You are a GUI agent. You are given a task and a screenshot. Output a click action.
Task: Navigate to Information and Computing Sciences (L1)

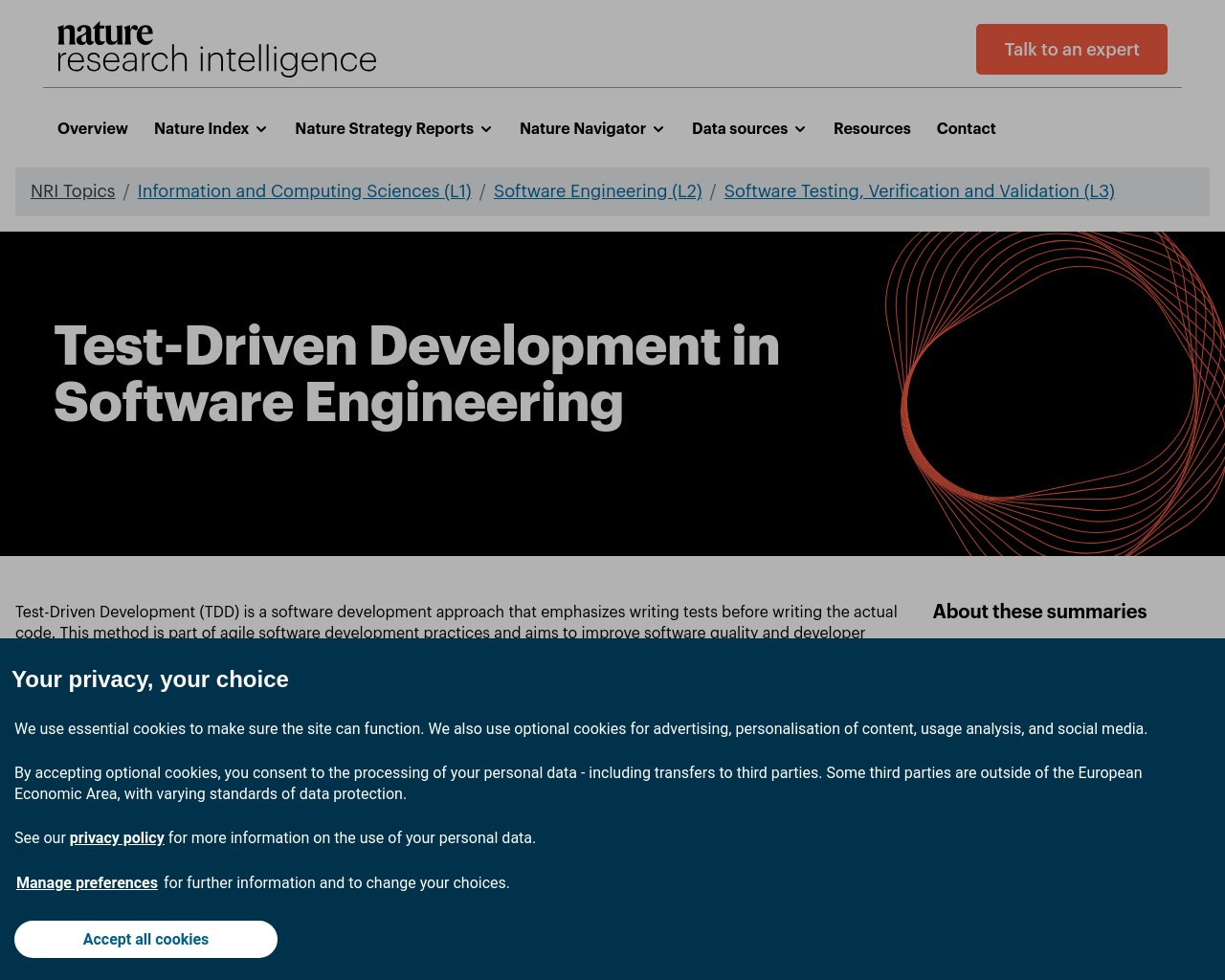[304, 190]
